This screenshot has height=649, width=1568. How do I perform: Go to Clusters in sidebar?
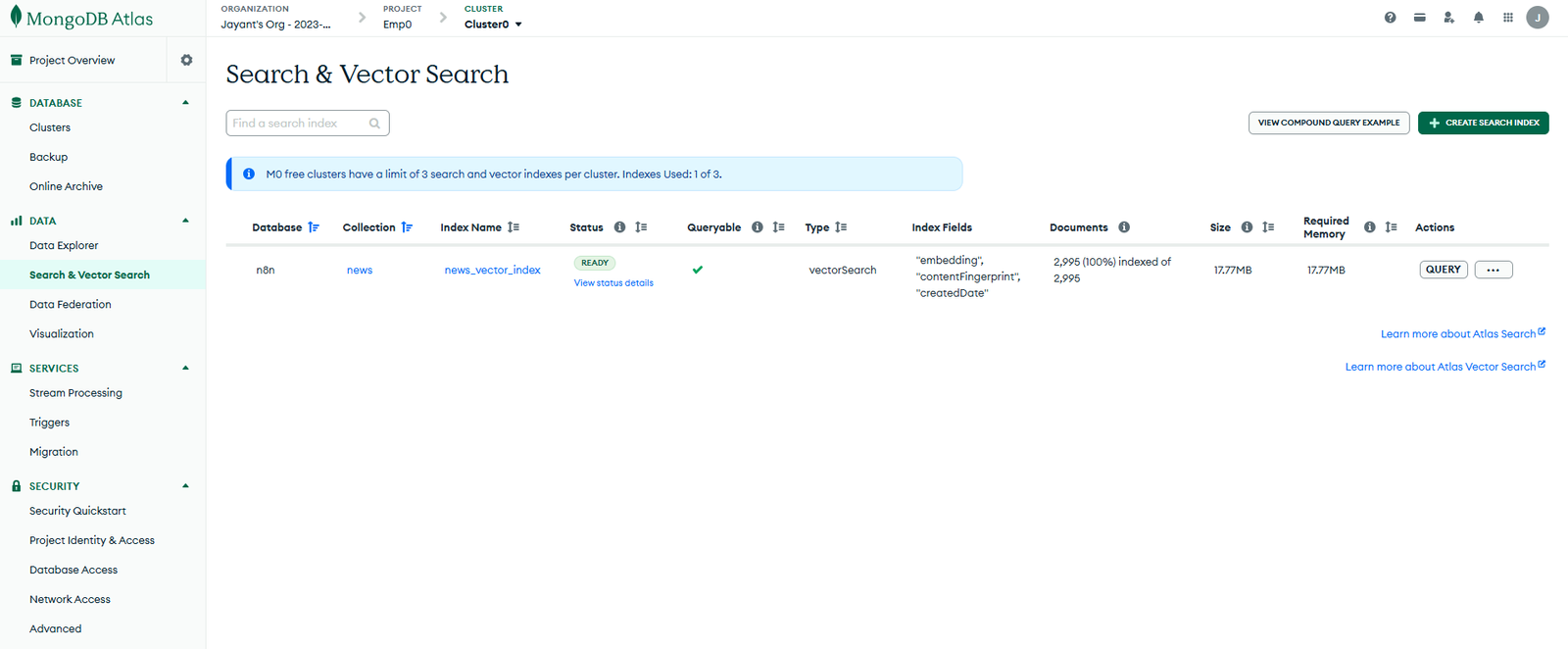[x=50, y=127]
